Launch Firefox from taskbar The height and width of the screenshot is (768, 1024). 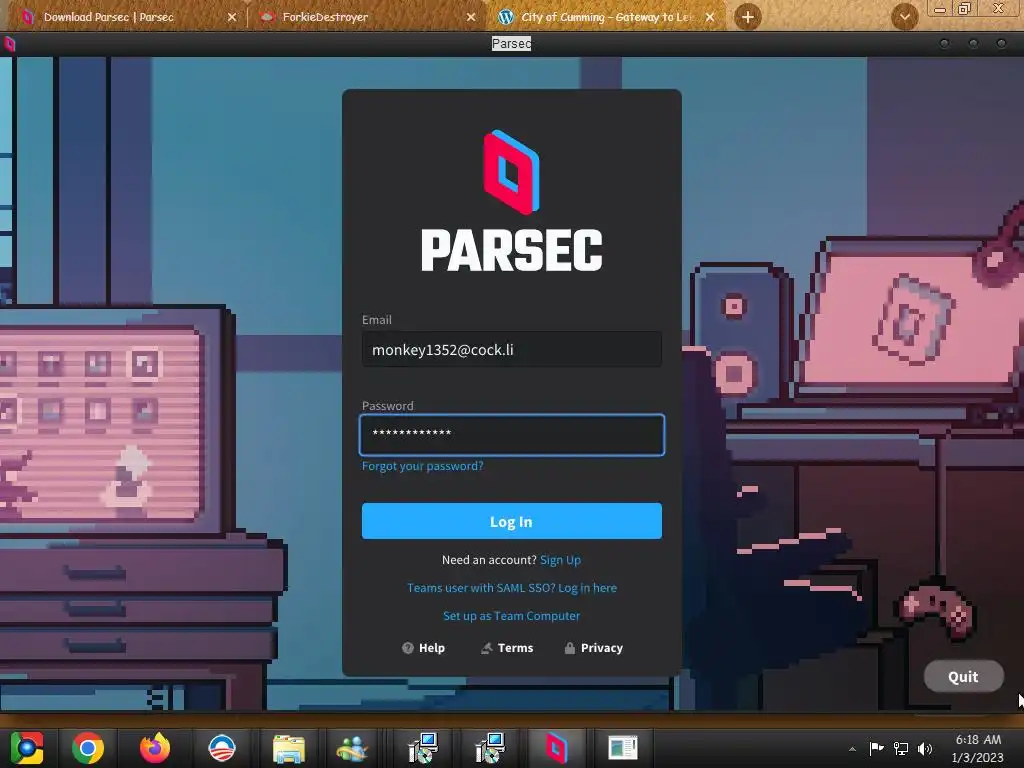155,748
